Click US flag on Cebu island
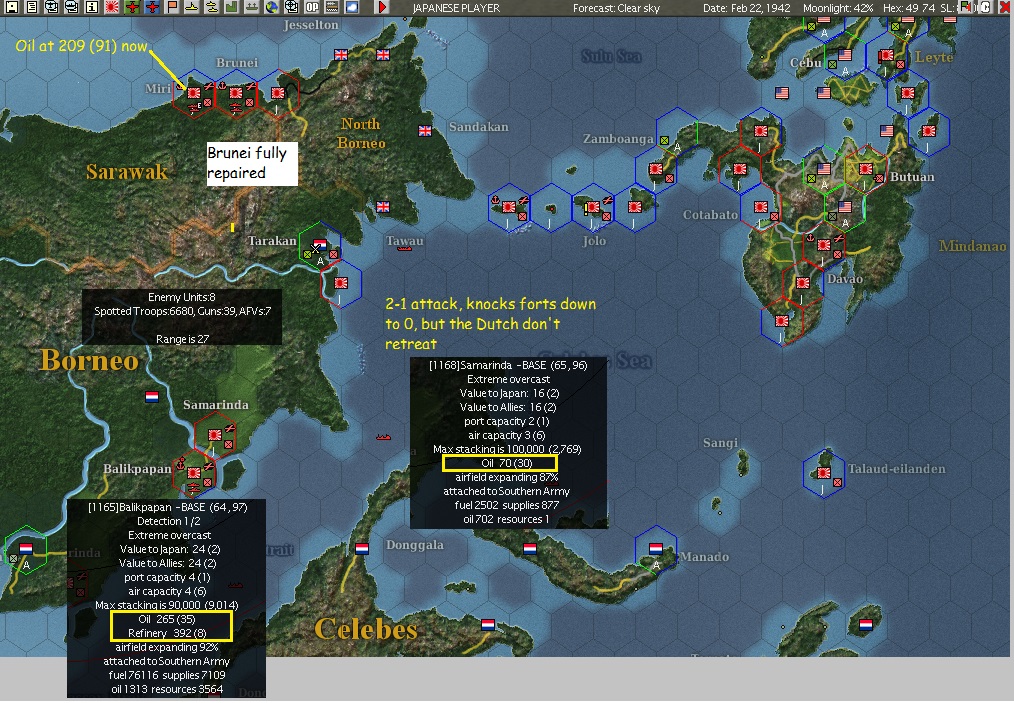1014x703 pixels. coord(845,55)
